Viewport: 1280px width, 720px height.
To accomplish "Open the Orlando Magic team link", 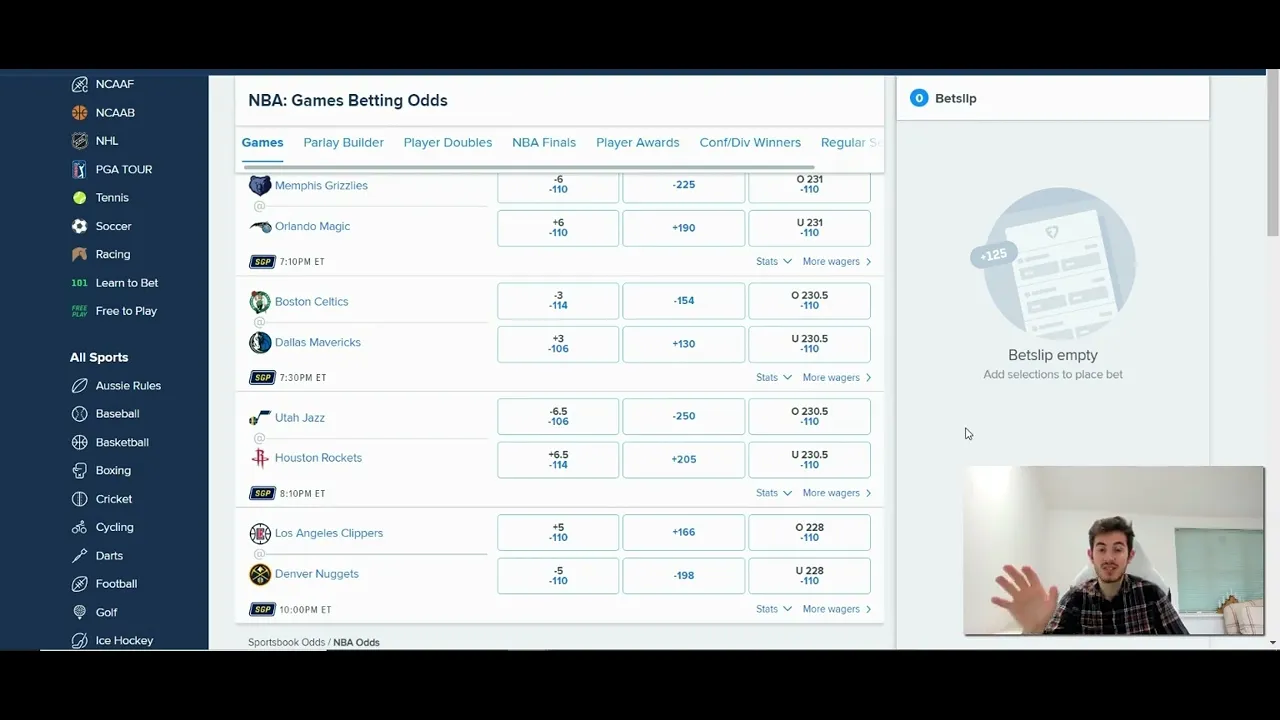I will (312, 226).
